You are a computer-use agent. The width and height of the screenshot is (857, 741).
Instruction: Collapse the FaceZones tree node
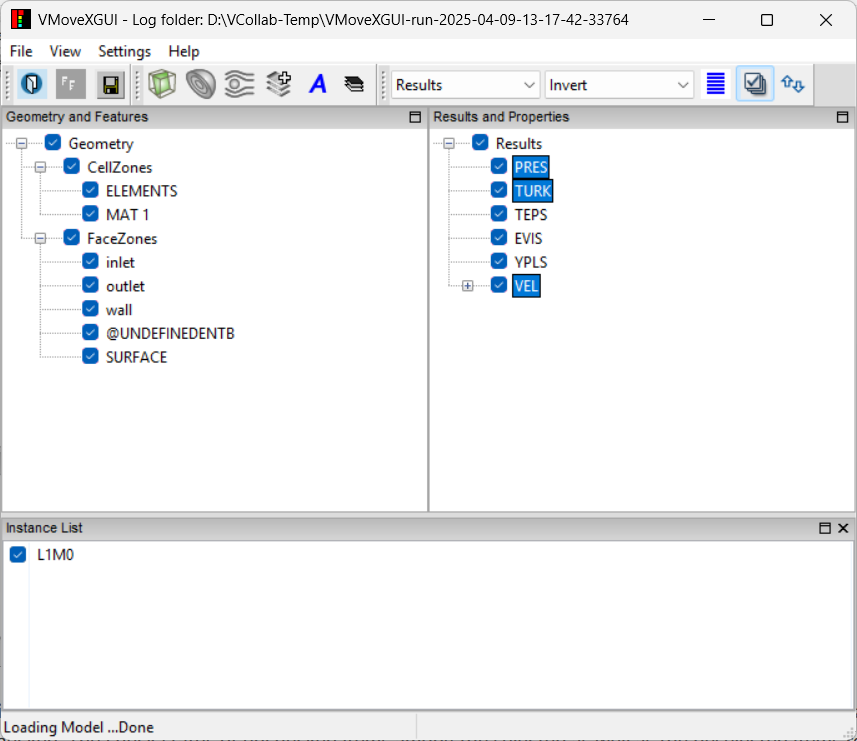tap(40, 238)
